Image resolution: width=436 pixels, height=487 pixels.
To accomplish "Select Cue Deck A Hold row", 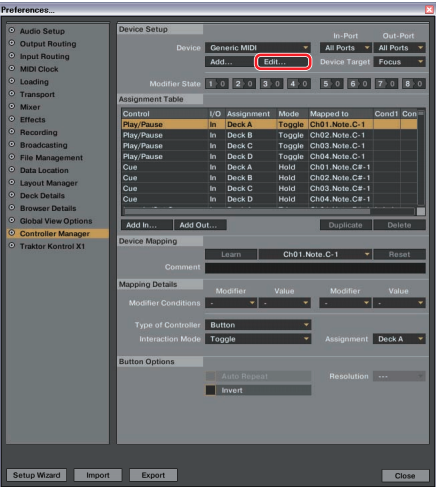I will coord(269,167).
